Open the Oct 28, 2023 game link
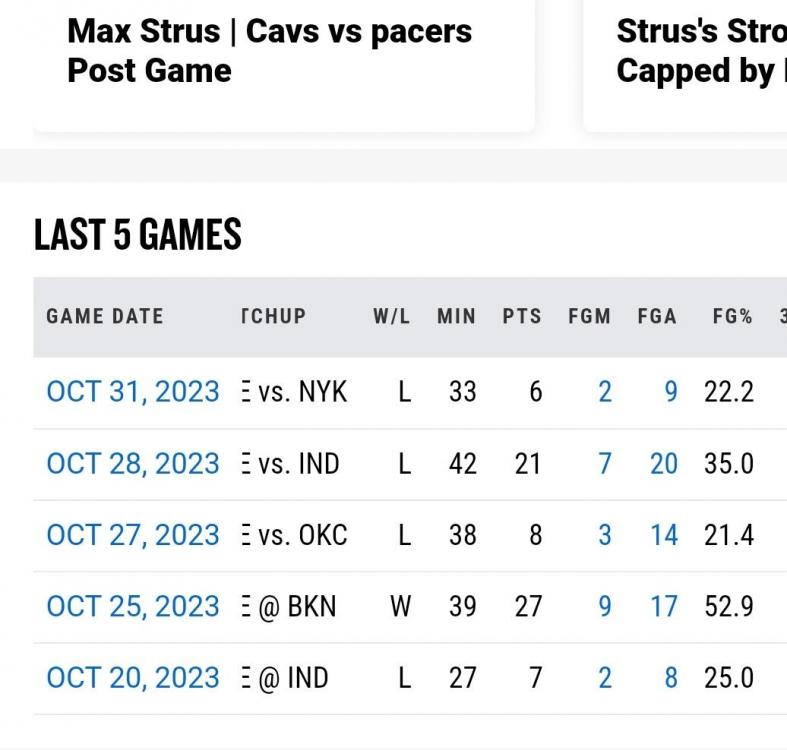 click(132, 464)
